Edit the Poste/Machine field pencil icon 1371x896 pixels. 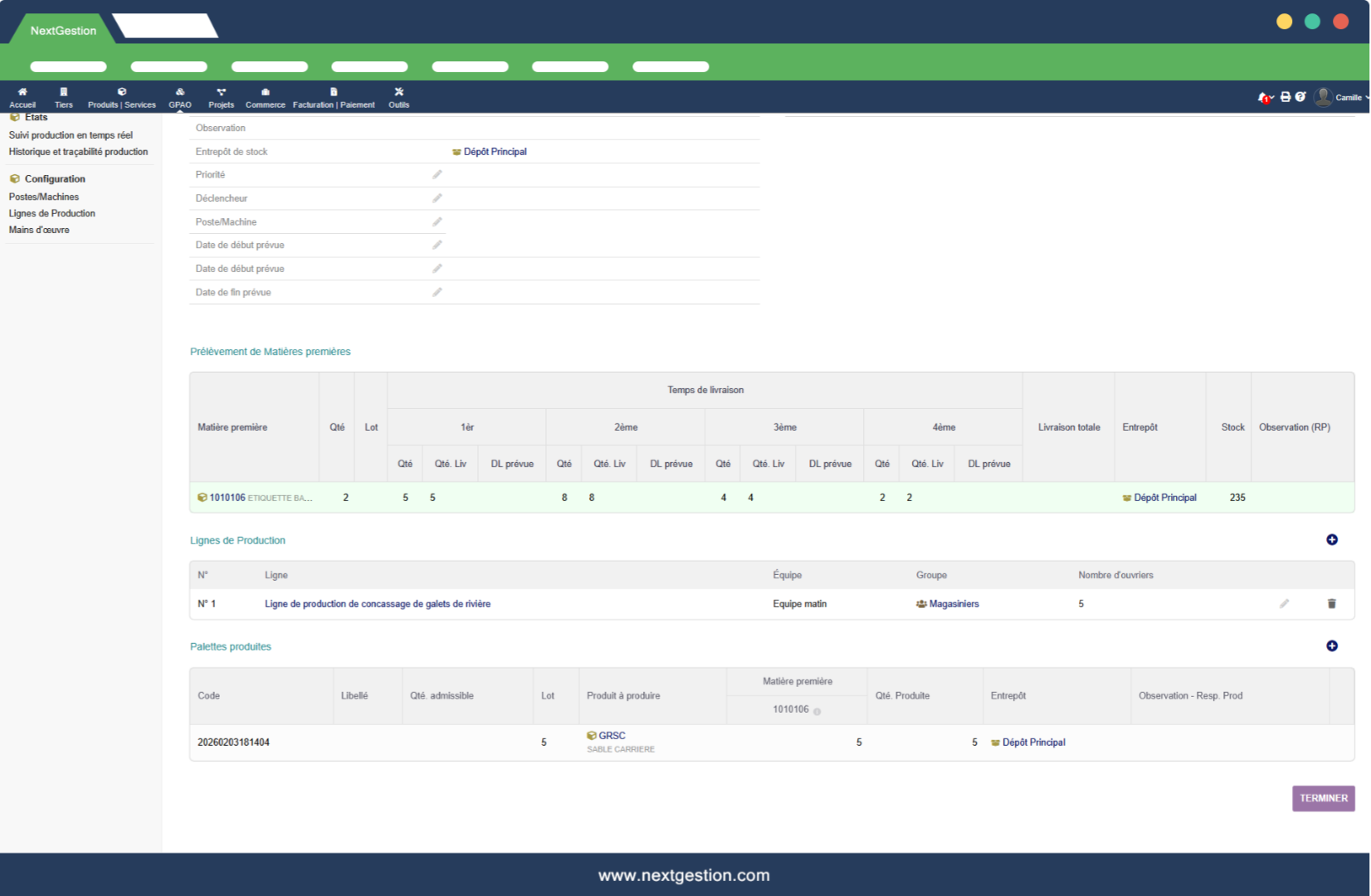[437, 222]
